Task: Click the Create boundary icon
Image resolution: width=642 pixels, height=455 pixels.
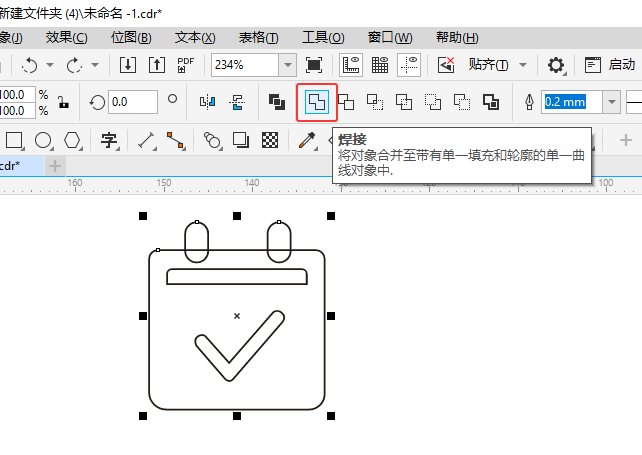Action: coord(491,102)
